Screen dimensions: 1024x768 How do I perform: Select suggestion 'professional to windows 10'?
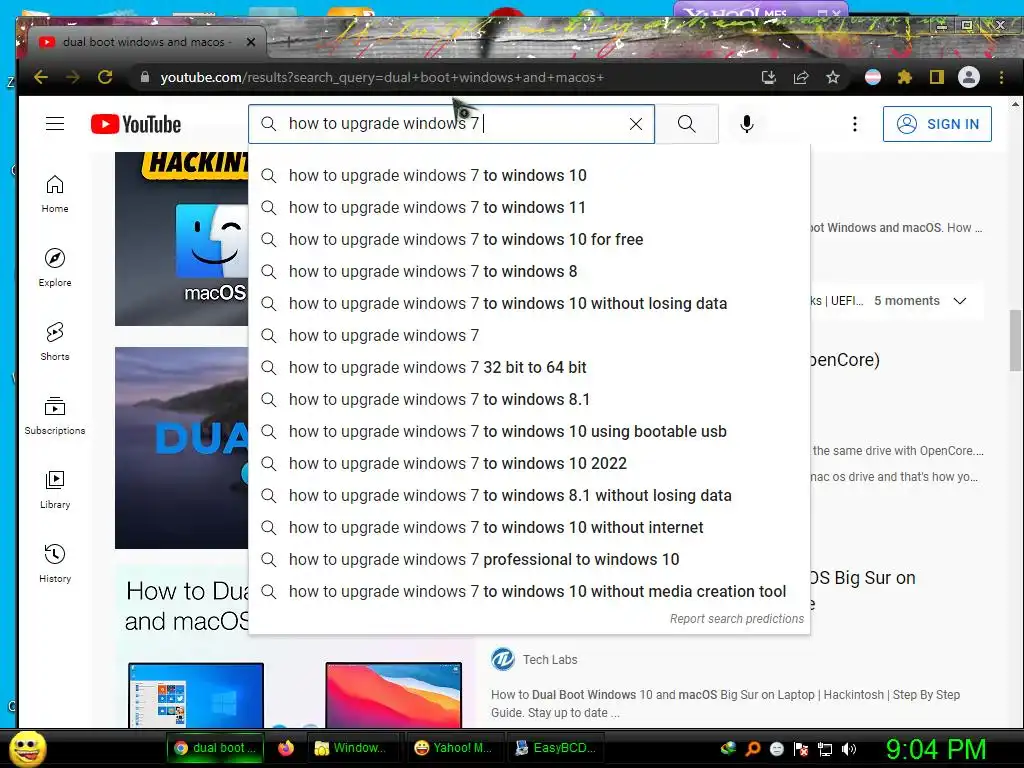(x=529, y=559)
